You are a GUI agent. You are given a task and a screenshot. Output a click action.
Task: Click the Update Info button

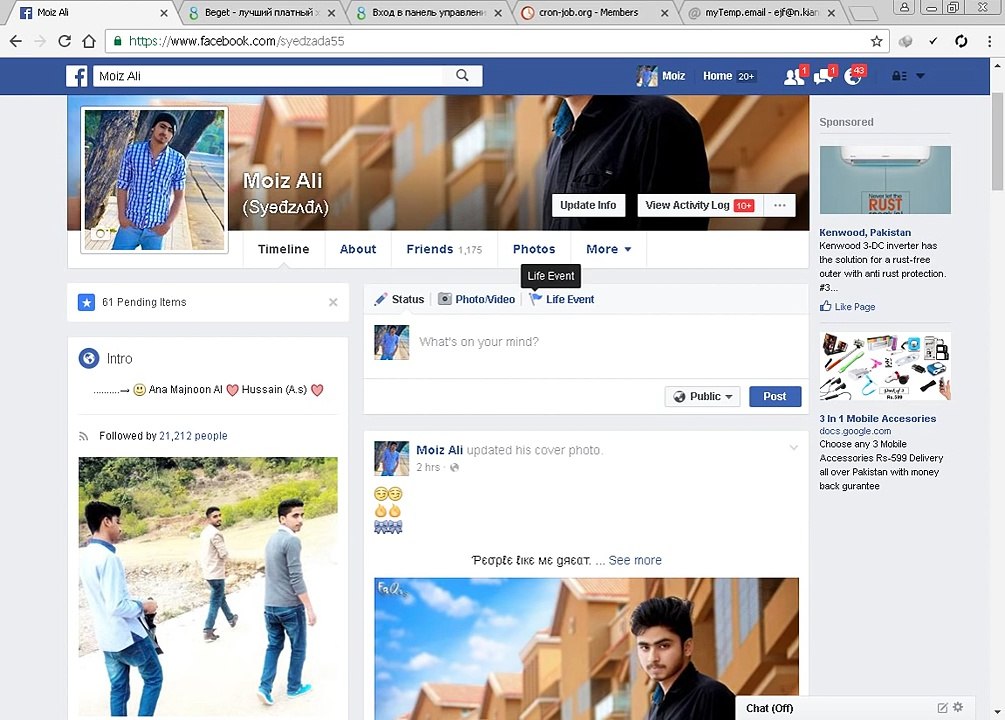[x=588, y=205]
